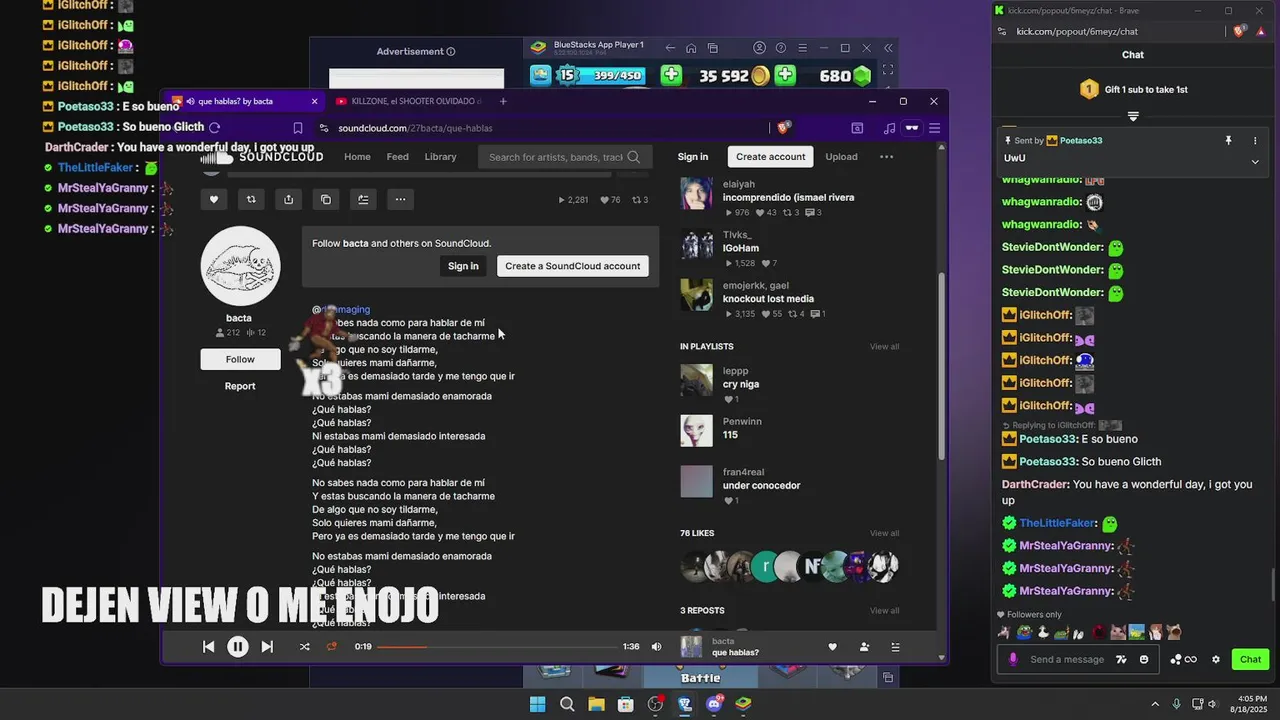Collapse the pinned message in Kick chat

pos(1255,161)
